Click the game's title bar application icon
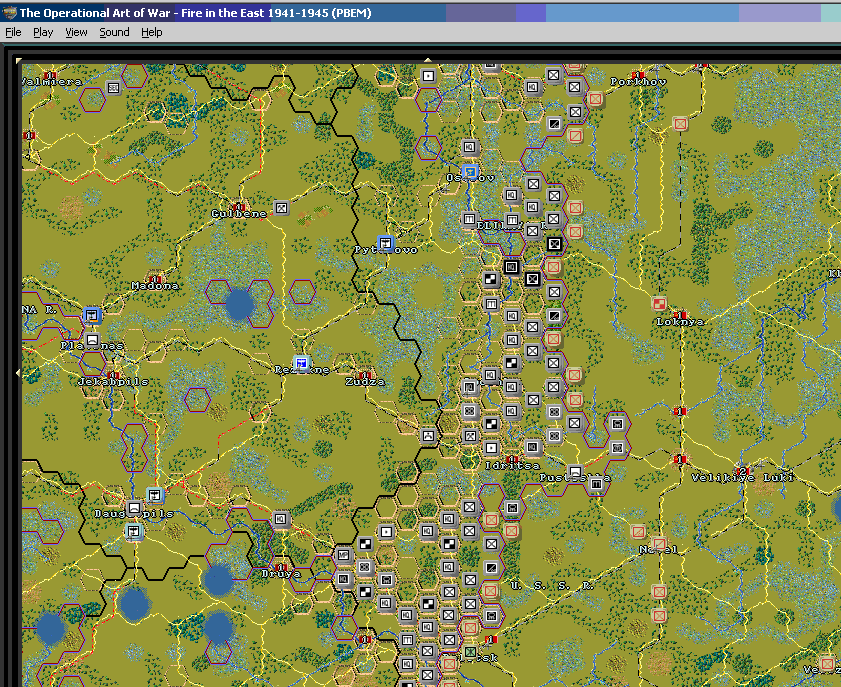The image size is (841, 687). (x=9, y=12)
